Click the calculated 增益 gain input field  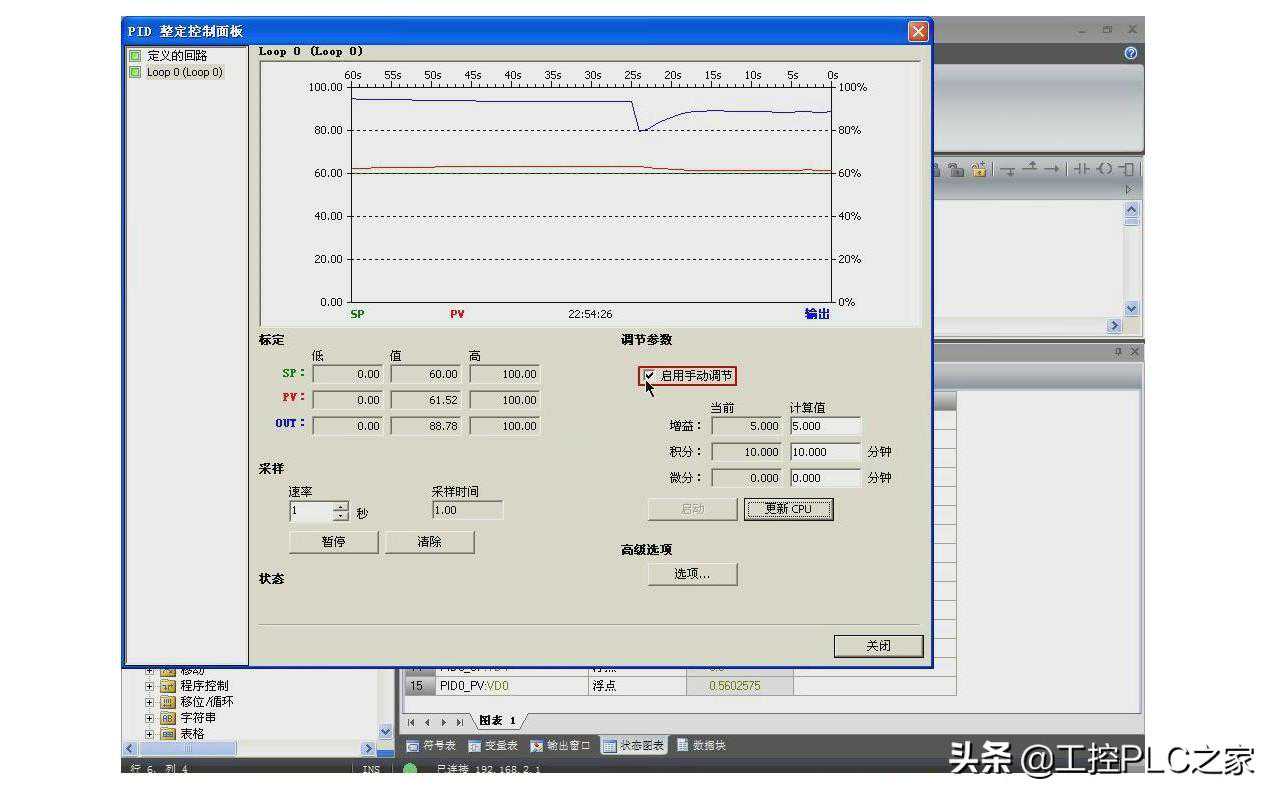coord(824,426)
